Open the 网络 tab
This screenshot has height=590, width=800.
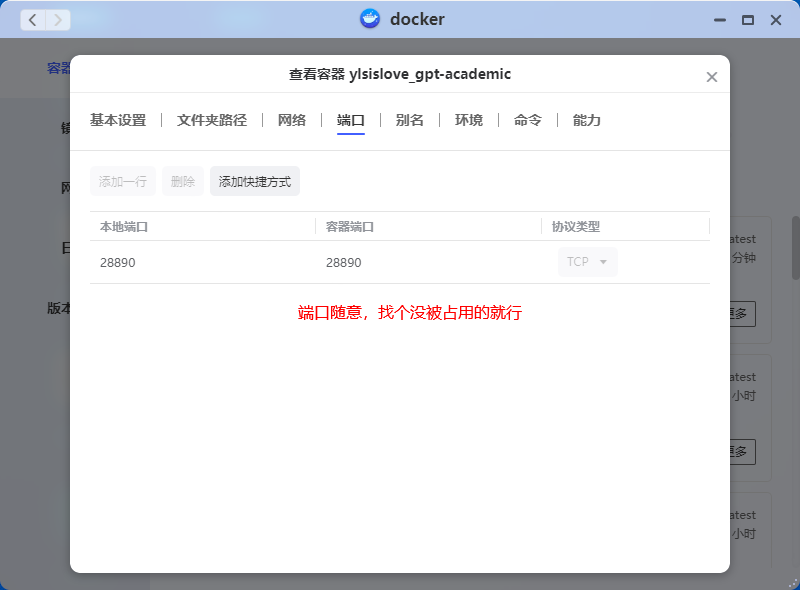coord(292,120)
